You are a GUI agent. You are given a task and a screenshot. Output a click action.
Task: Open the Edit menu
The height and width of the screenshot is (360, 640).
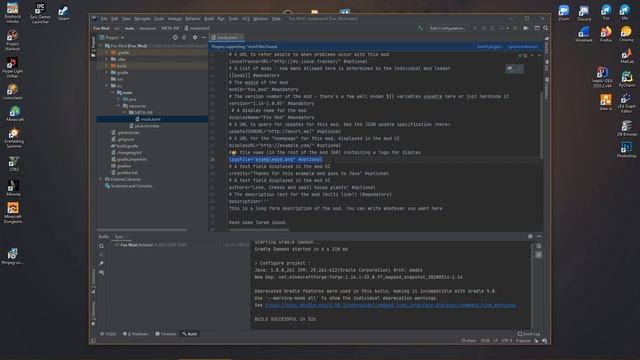point(115,19)
